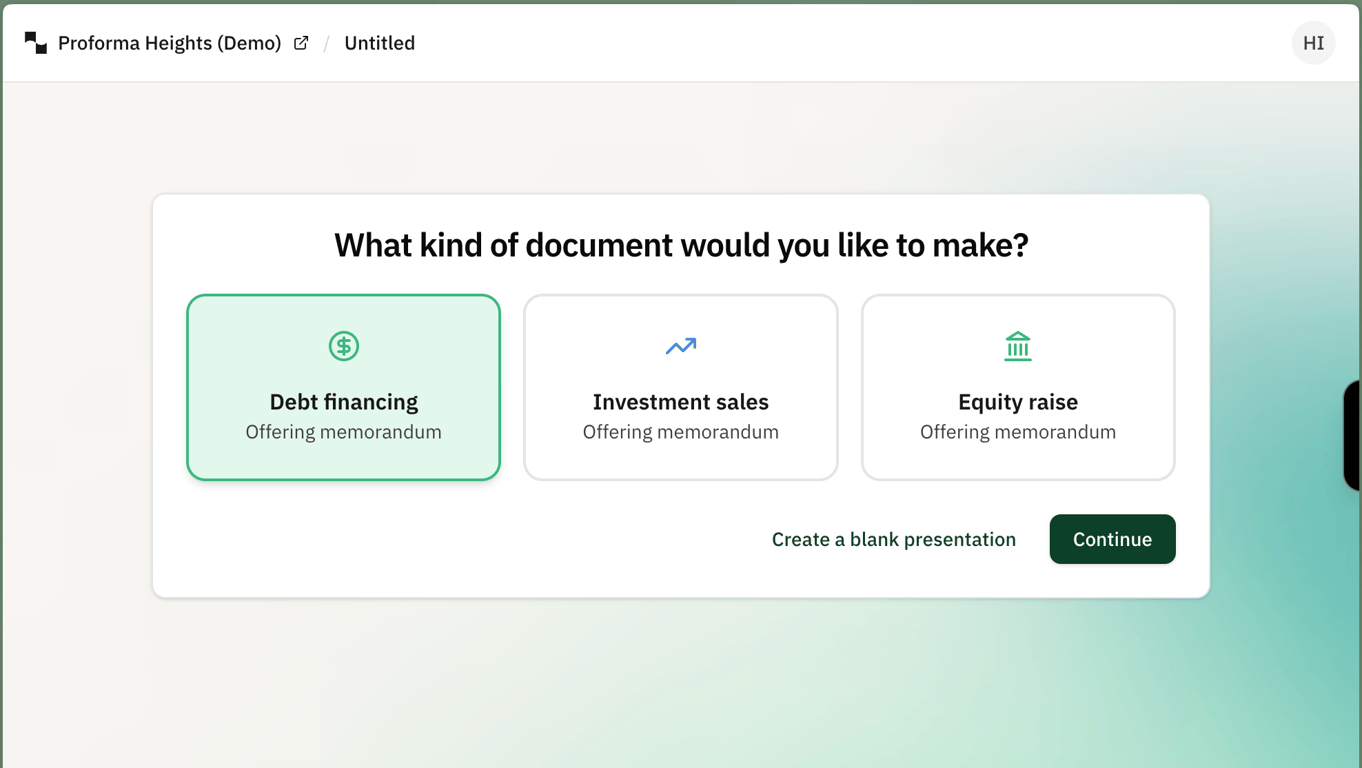This screenshot has height=768, width=1362.
Task: Click the Equity raise card title
Action: pos(1017,402)
